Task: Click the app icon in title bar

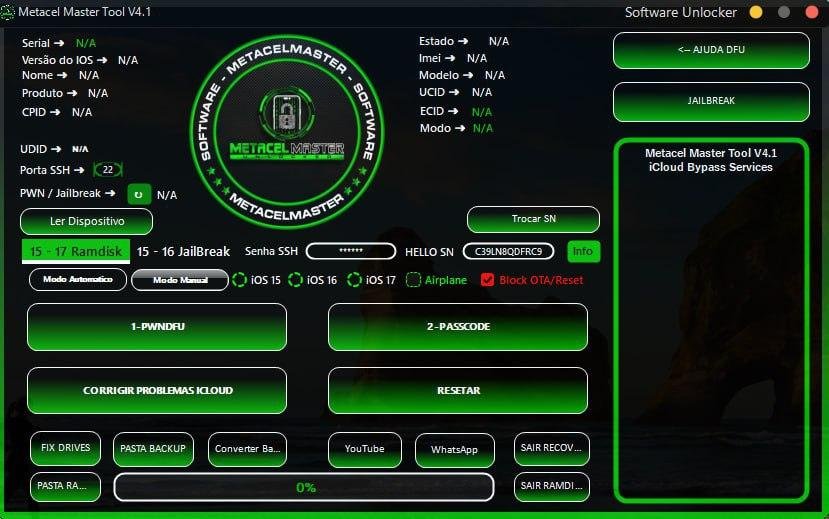Action: tap(9, 12)
